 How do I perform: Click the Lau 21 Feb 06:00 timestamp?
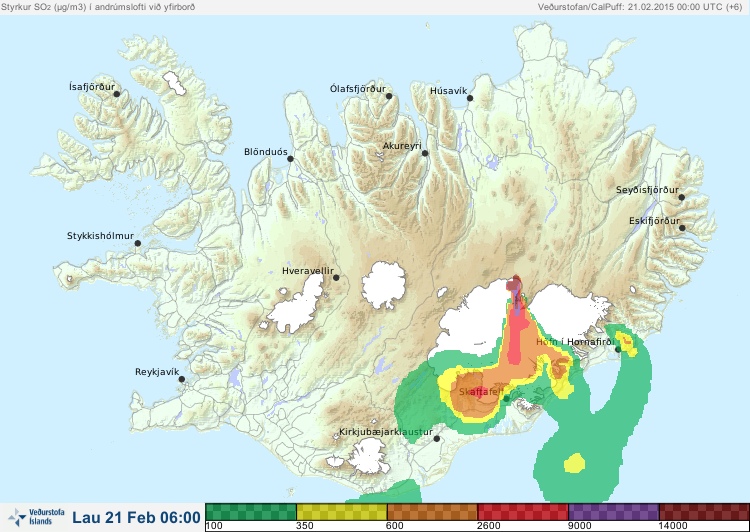(x=136, y=518)
